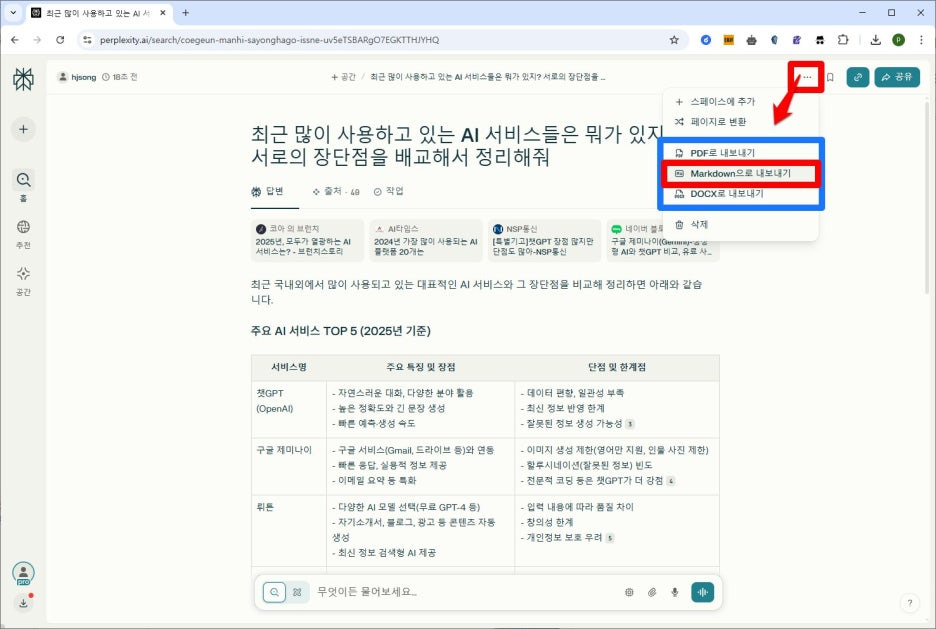Click the printer extension icon in toolbar
This screenshot has width=936, height=629.
pyautogui.click(x=752, y=40)
